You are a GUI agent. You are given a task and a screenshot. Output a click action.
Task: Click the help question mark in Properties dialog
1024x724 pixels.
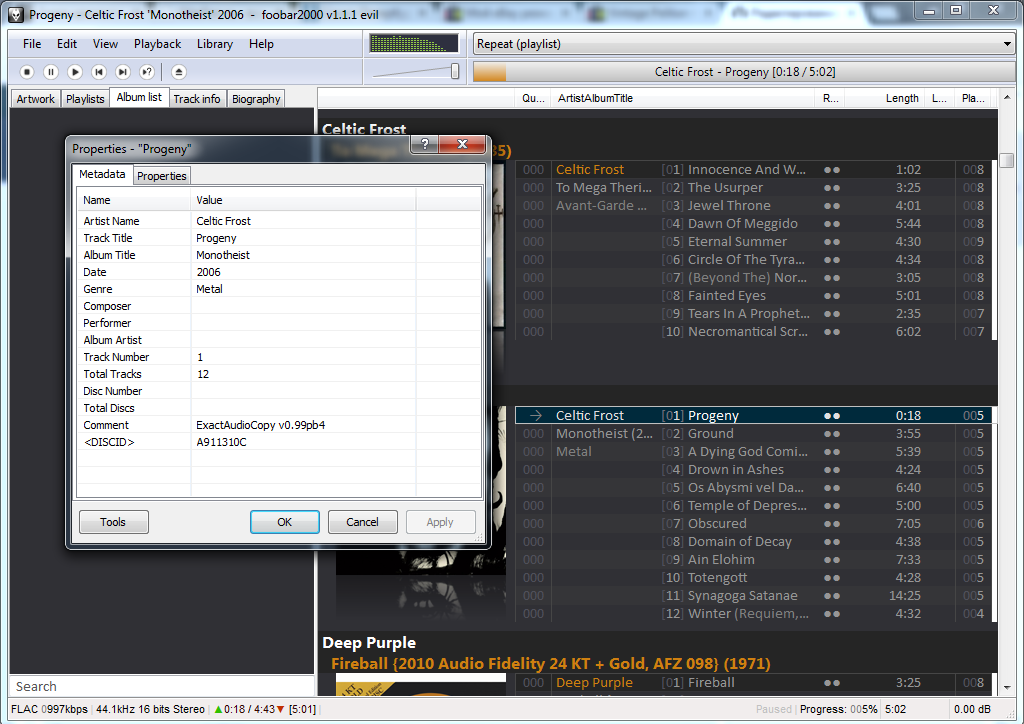click(425, 144)
